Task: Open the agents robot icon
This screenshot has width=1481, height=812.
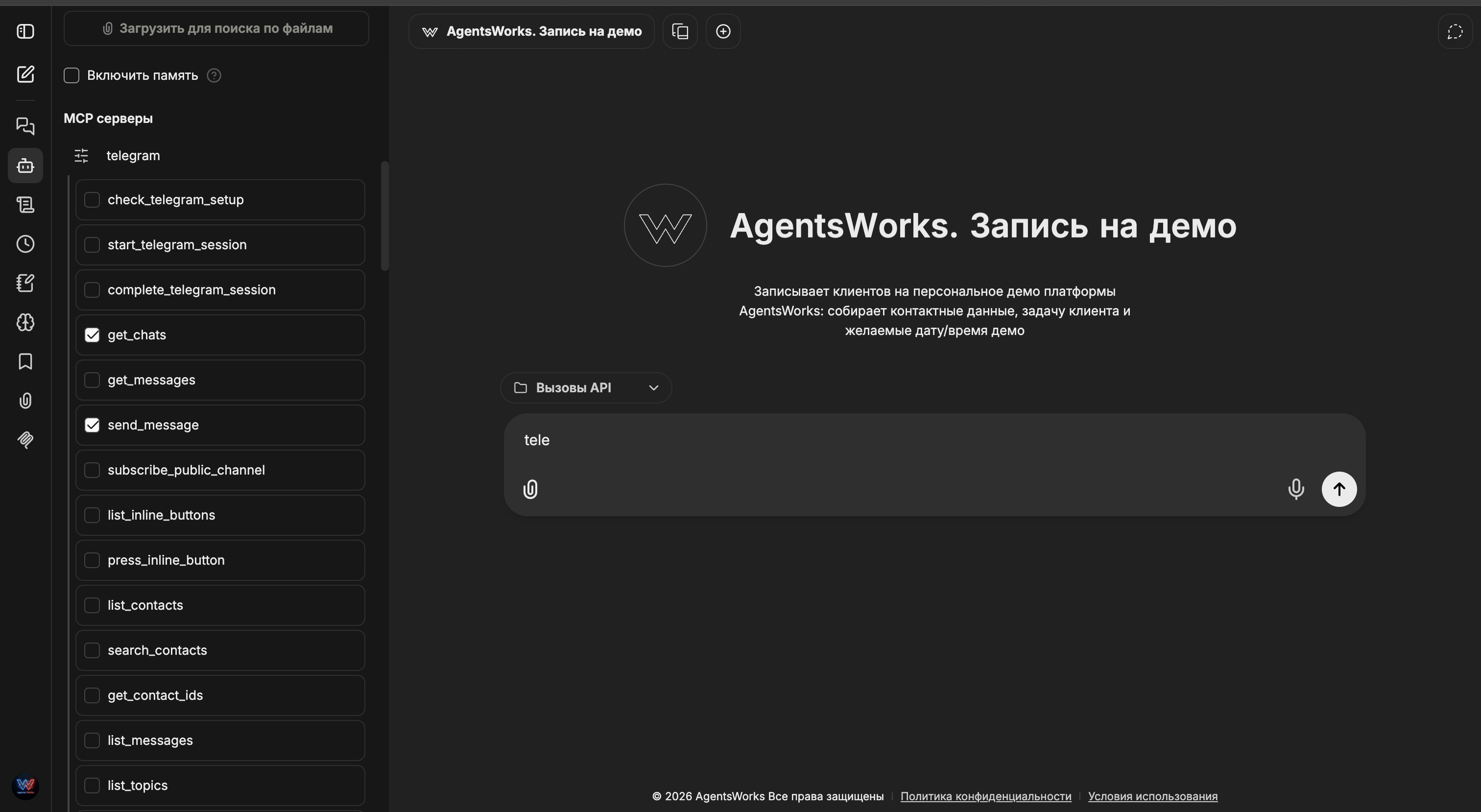Action: [25, 166]
